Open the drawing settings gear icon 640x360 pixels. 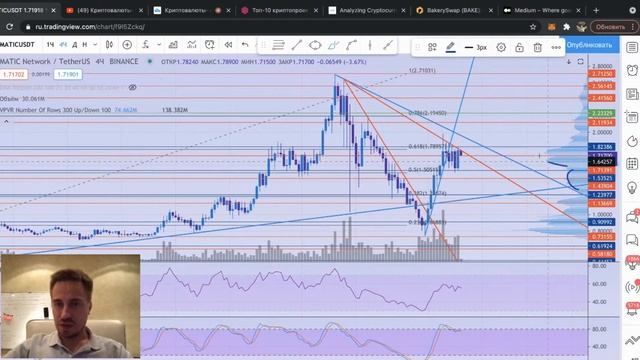tap(501, 47)
